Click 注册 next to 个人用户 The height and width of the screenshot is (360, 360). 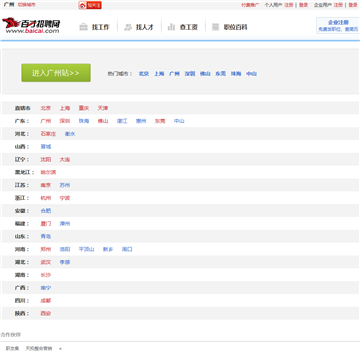(x=289, y=5)
